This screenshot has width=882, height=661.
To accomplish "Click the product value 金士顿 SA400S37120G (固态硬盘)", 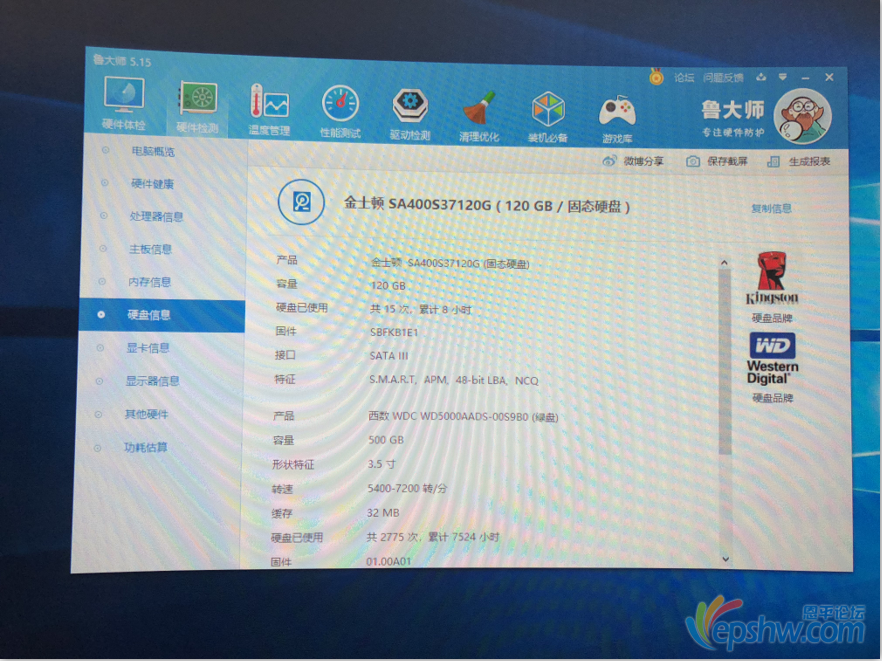I will click(x=450, y=263).
